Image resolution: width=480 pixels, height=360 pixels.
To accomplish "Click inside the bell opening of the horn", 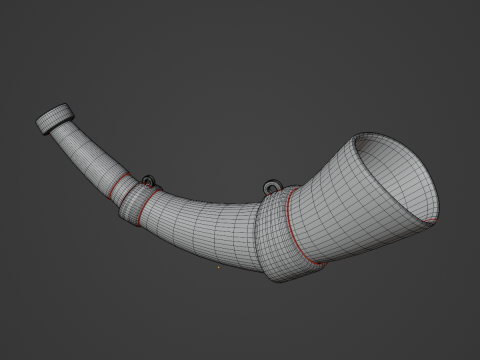I will 397,178.
